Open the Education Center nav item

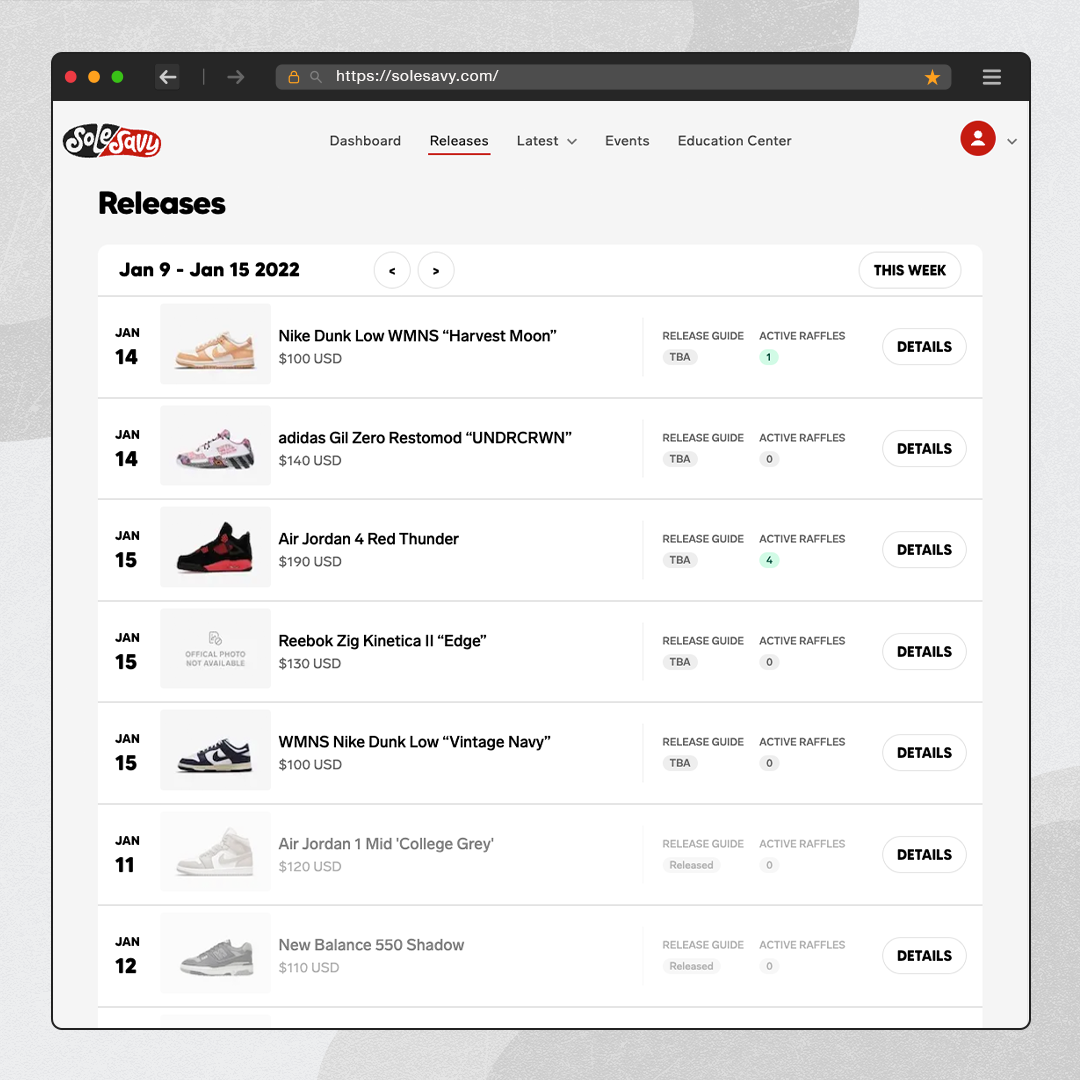[x=734, y=141]
